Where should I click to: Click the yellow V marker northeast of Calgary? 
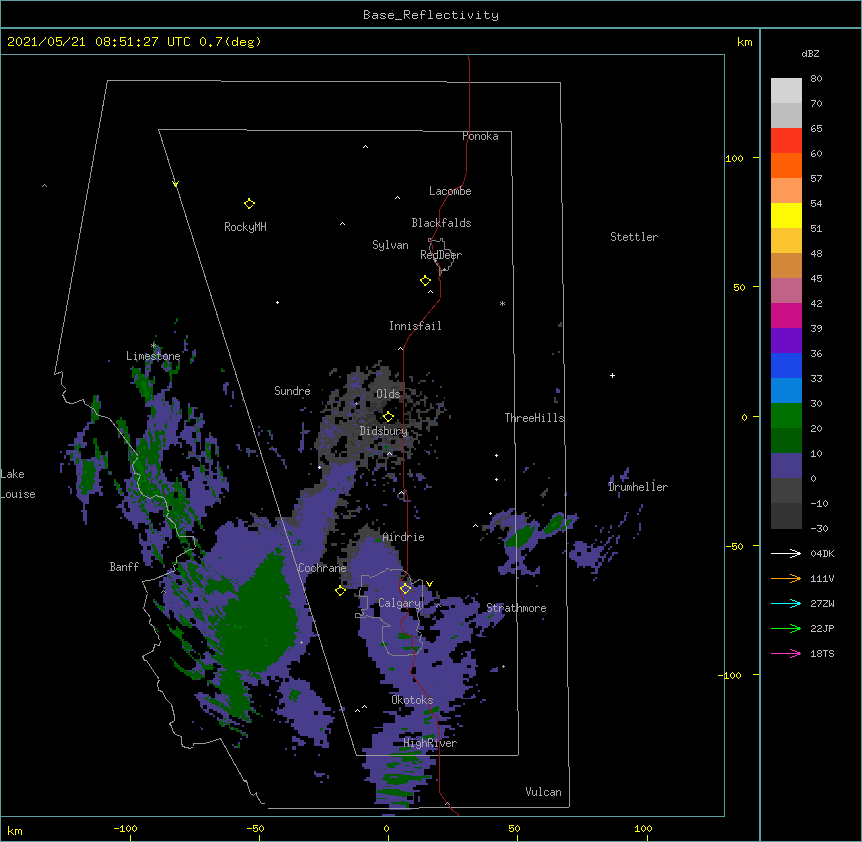429,584
